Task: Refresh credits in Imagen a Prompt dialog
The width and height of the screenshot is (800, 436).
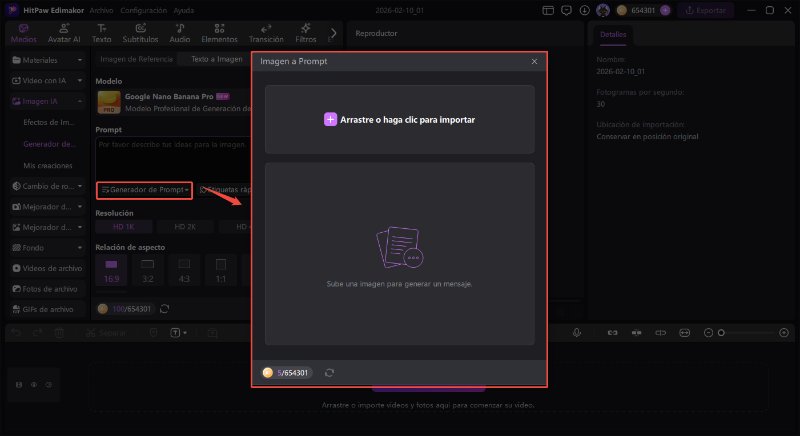Action: click(x=330, y=373)
